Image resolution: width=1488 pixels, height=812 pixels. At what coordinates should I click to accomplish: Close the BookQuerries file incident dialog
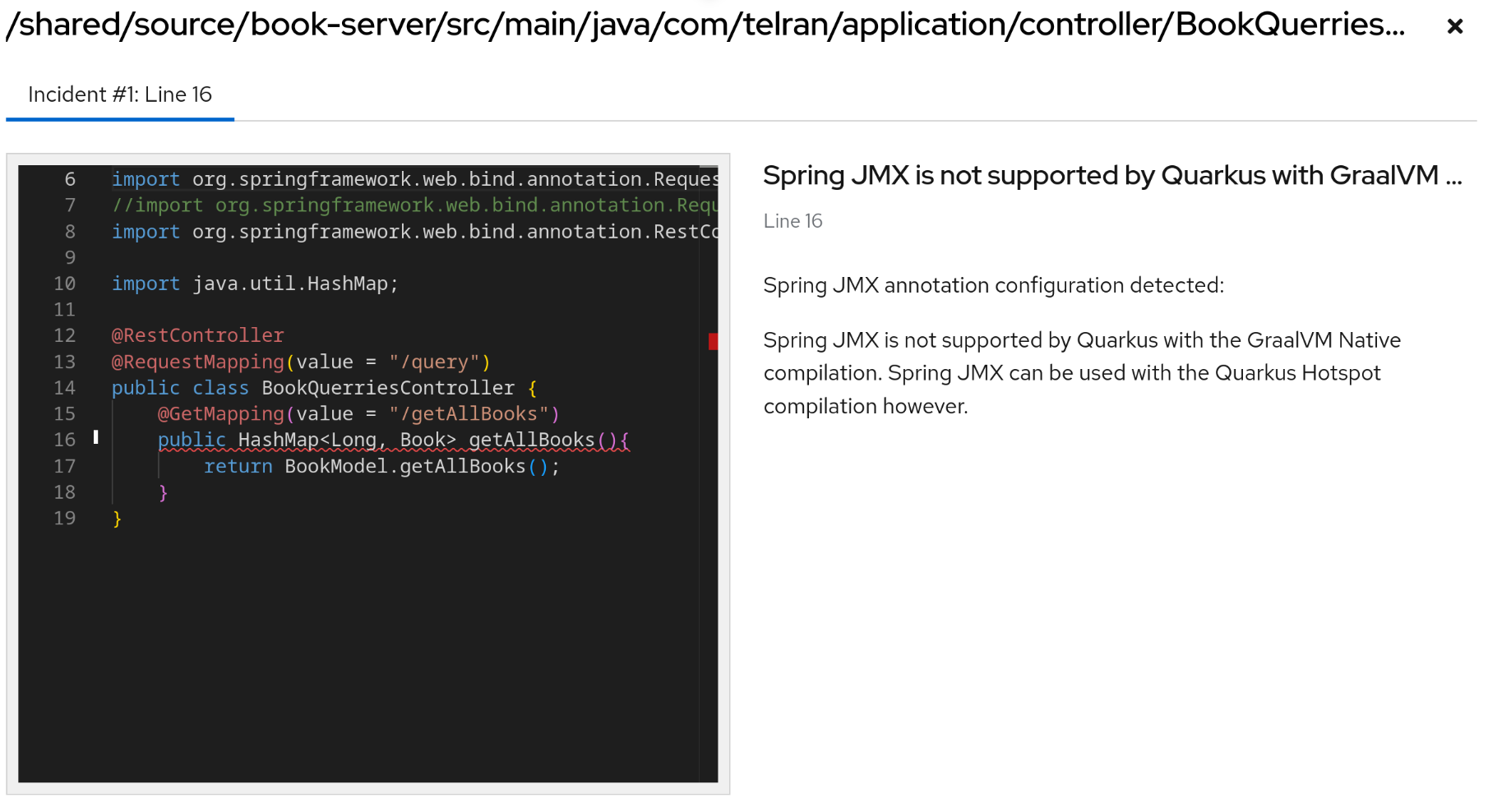pos(1454,26)
